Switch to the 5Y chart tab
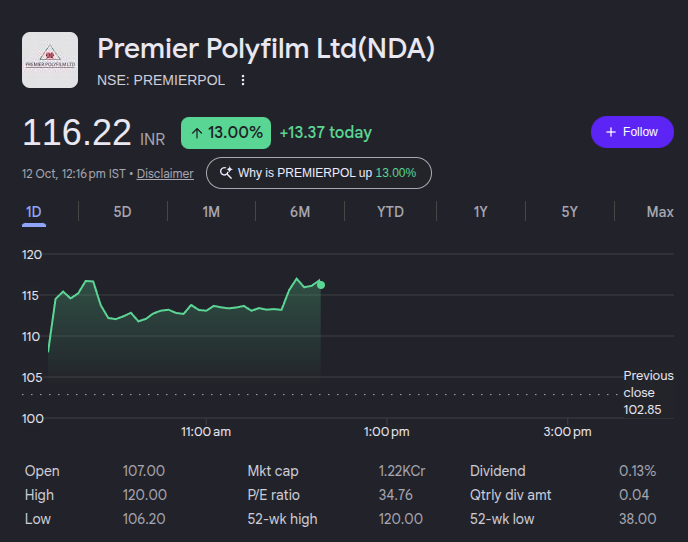This screenshot has width=688, height=542. (x=570, y=212)
